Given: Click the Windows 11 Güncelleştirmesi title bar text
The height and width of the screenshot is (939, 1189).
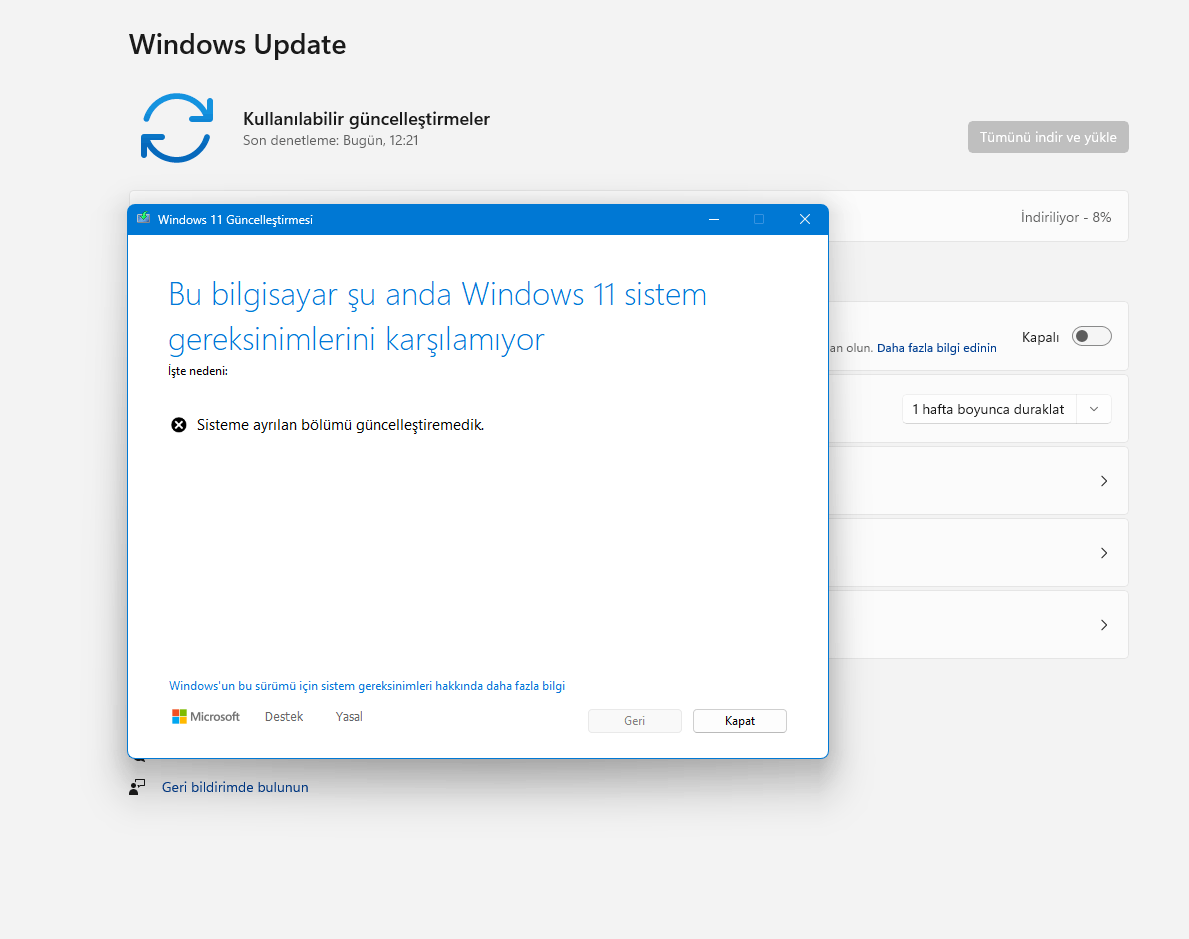Looking at the screenshot, I should pos(235,219).
